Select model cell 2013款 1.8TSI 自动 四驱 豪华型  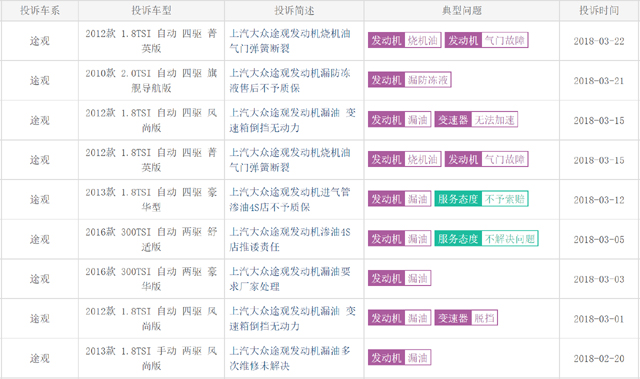click(151, 199)
